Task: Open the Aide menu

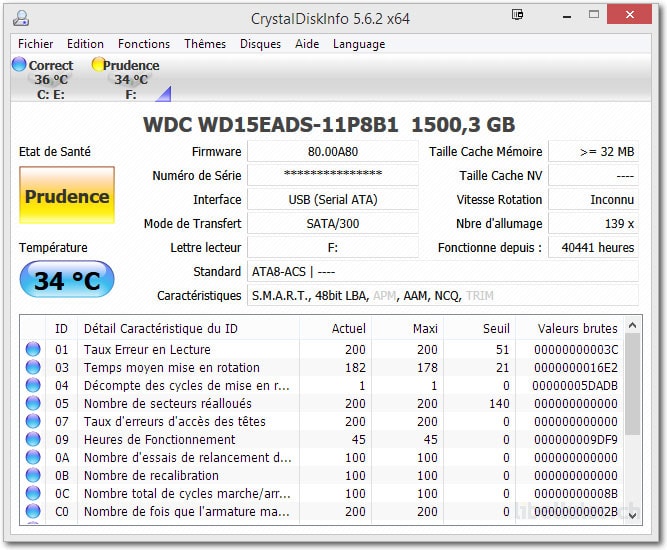Action: 307,44
